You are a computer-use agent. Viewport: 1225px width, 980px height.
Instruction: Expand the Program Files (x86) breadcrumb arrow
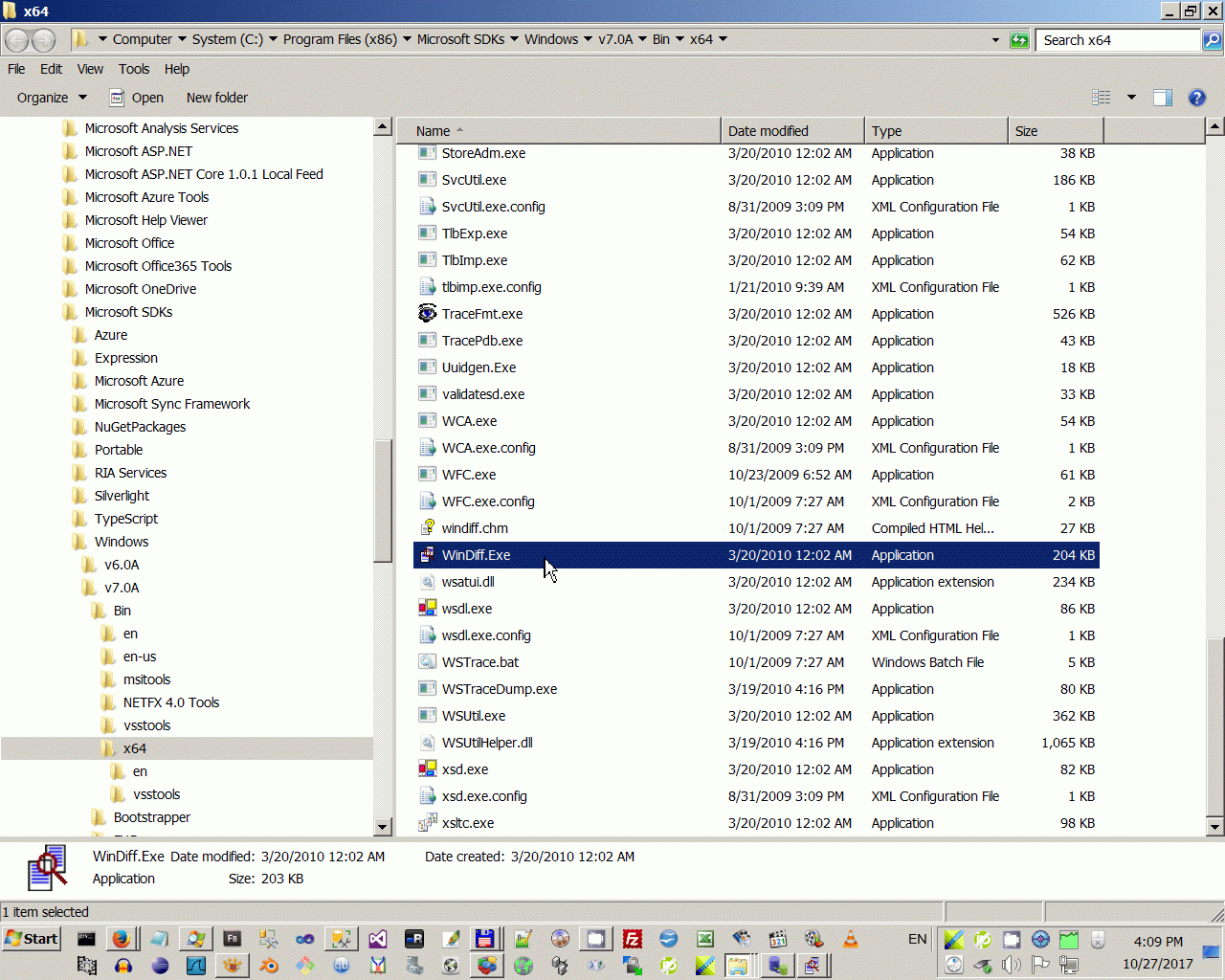pyautogui.click(x=407, y=39)
